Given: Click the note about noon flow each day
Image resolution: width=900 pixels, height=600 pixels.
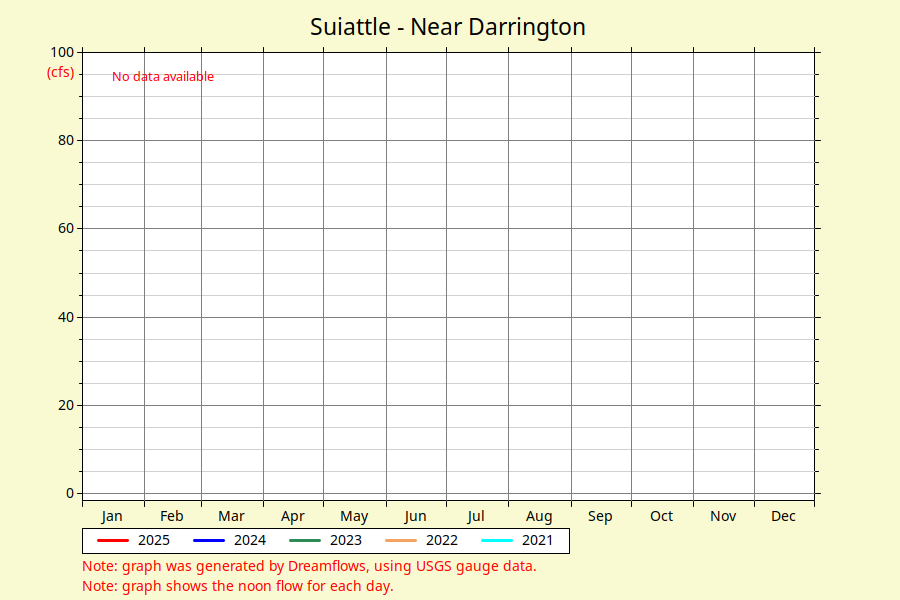Looking at the screenshot, I should pos(238,586).
